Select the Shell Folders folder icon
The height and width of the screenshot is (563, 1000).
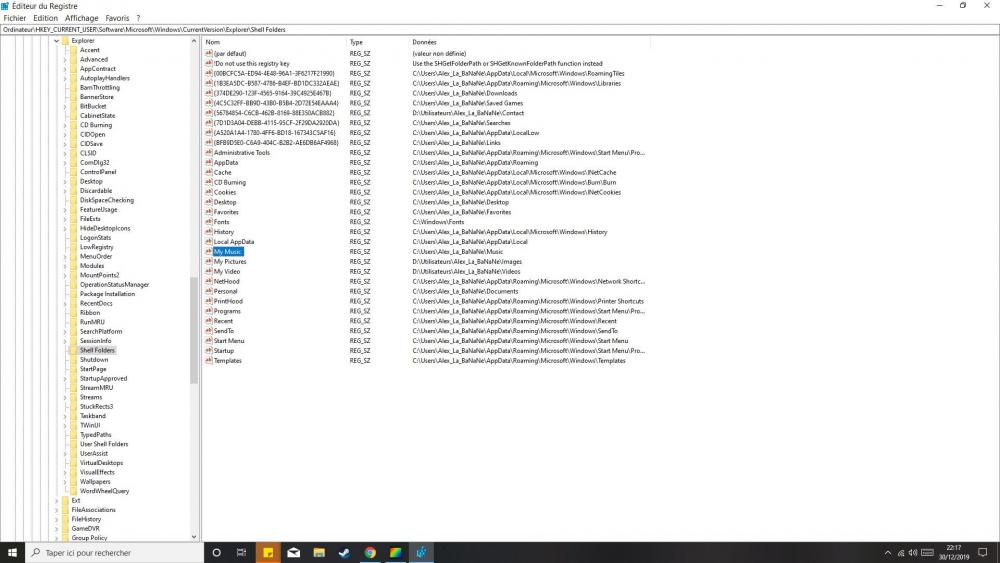73,350
